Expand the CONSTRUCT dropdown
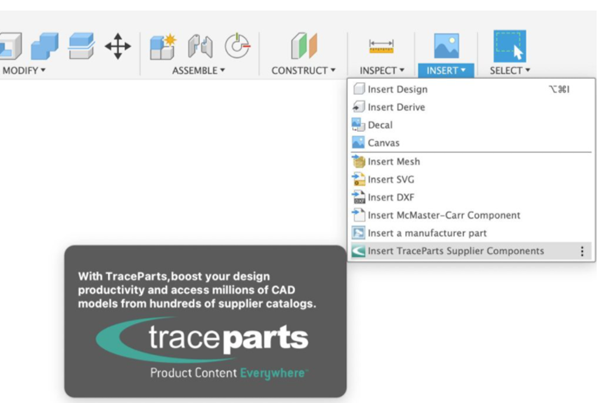This screenshot has height=403, width=605. (303, 71)
